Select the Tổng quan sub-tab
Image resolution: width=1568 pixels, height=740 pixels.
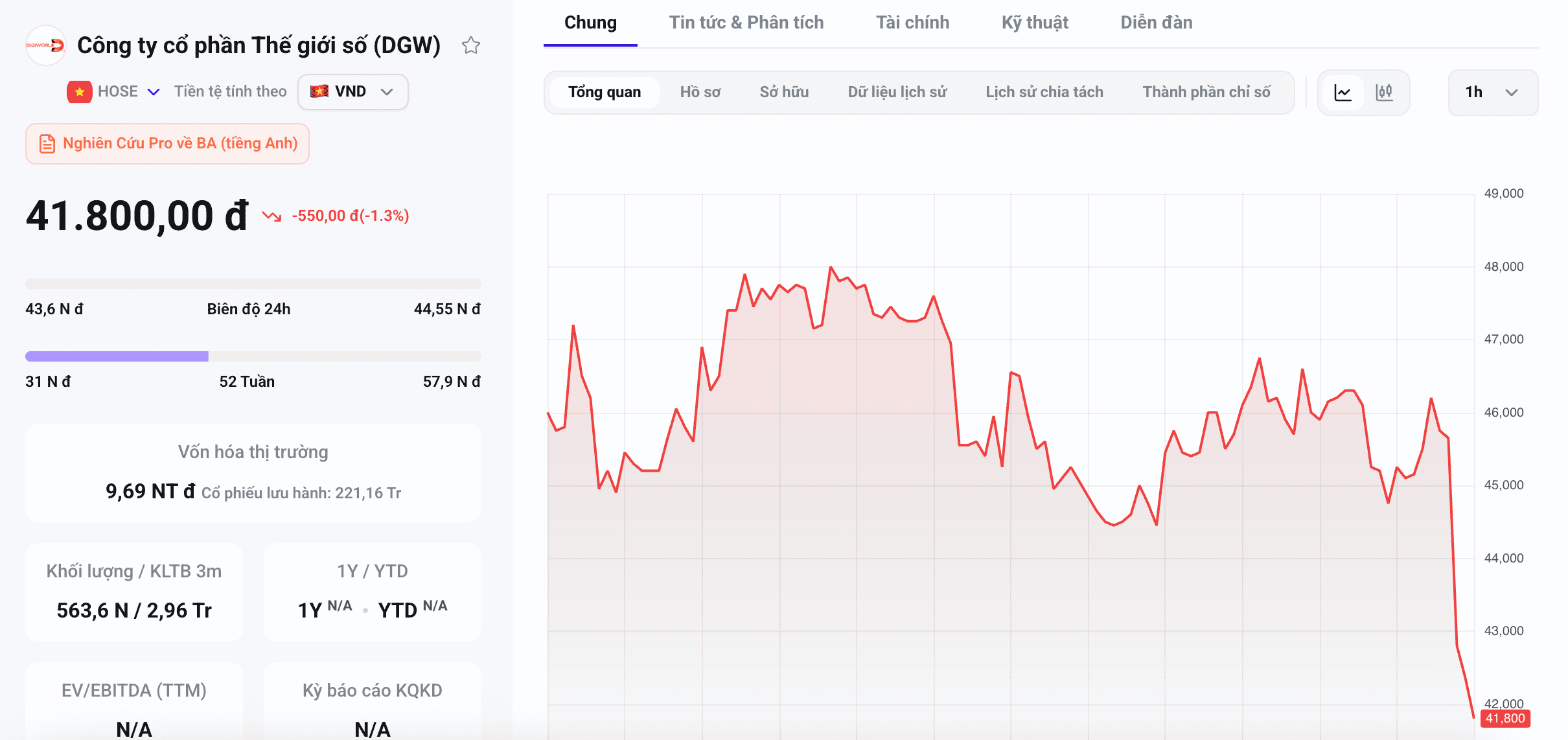point(605,93)
